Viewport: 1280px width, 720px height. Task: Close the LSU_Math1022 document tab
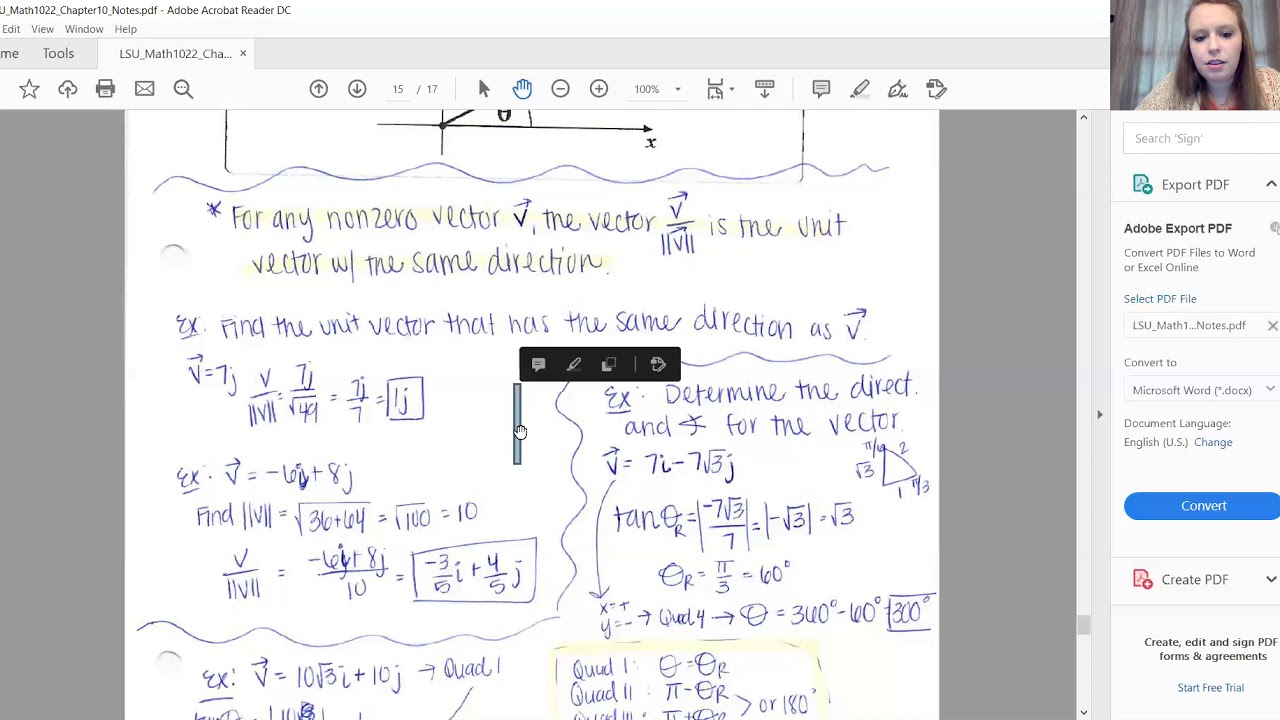(243, 54)
